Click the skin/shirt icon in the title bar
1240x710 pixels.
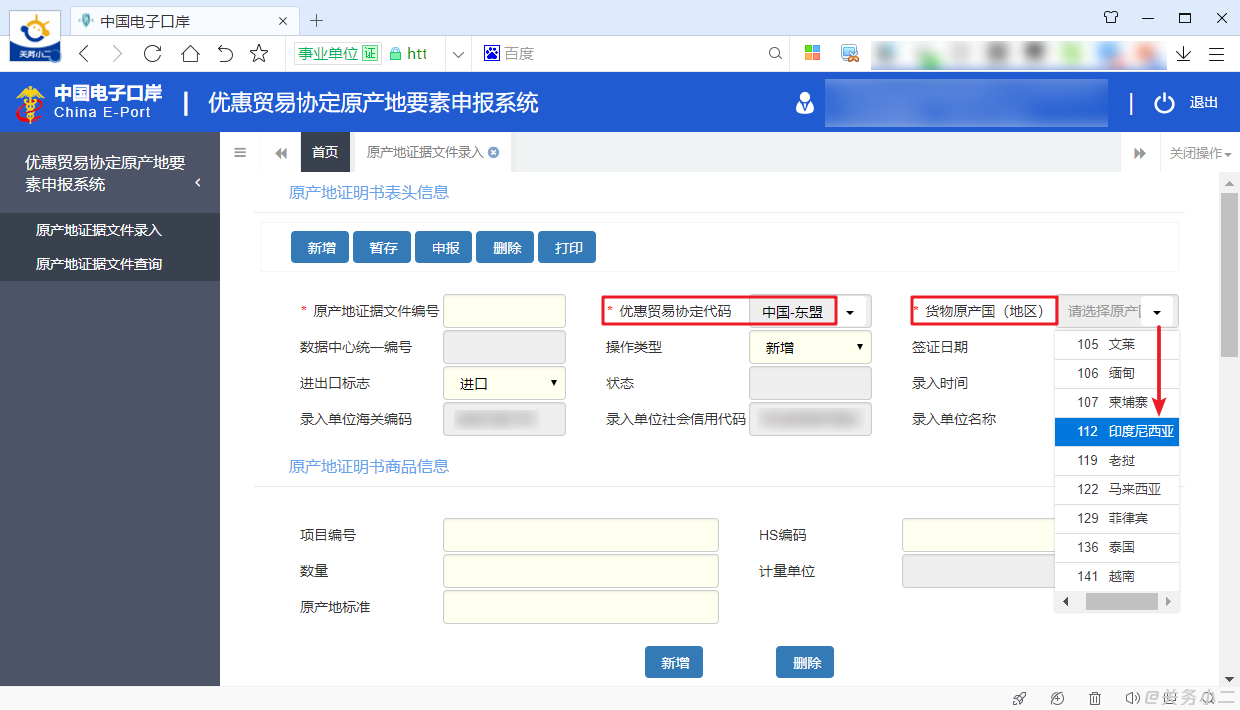coord(1111,17)
